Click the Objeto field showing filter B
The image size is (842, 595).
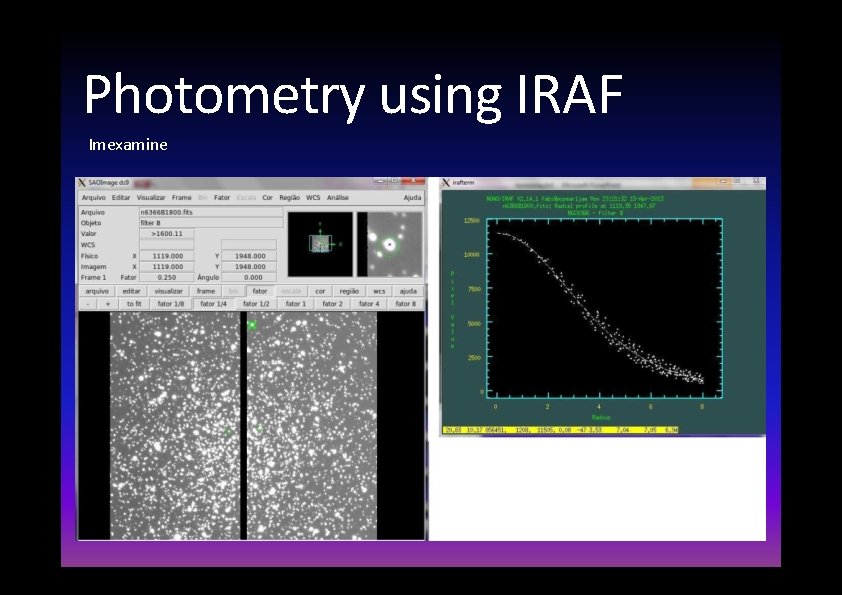point(211,223)
